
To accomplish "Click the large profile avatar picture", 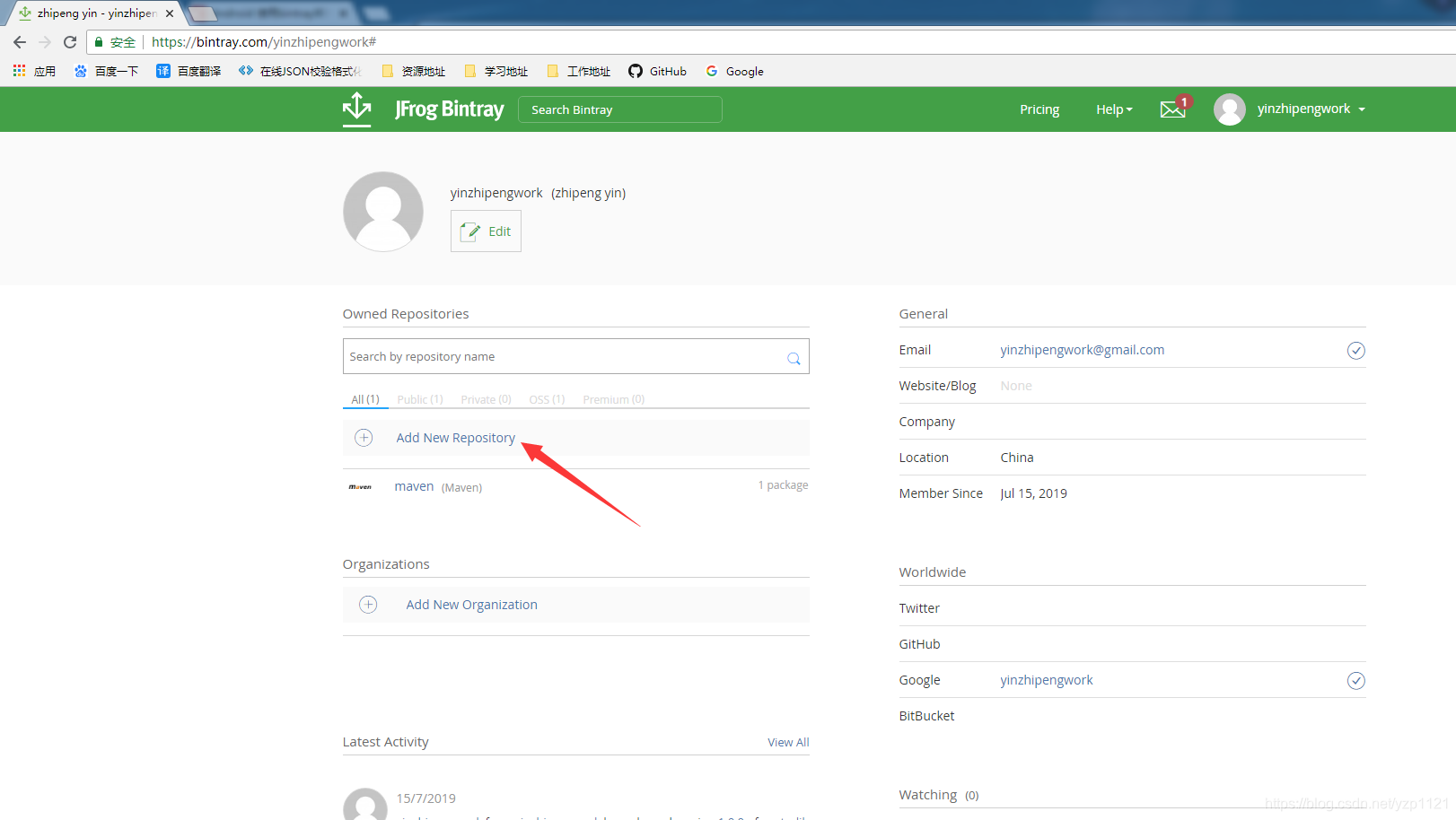I will click(383, 212).
